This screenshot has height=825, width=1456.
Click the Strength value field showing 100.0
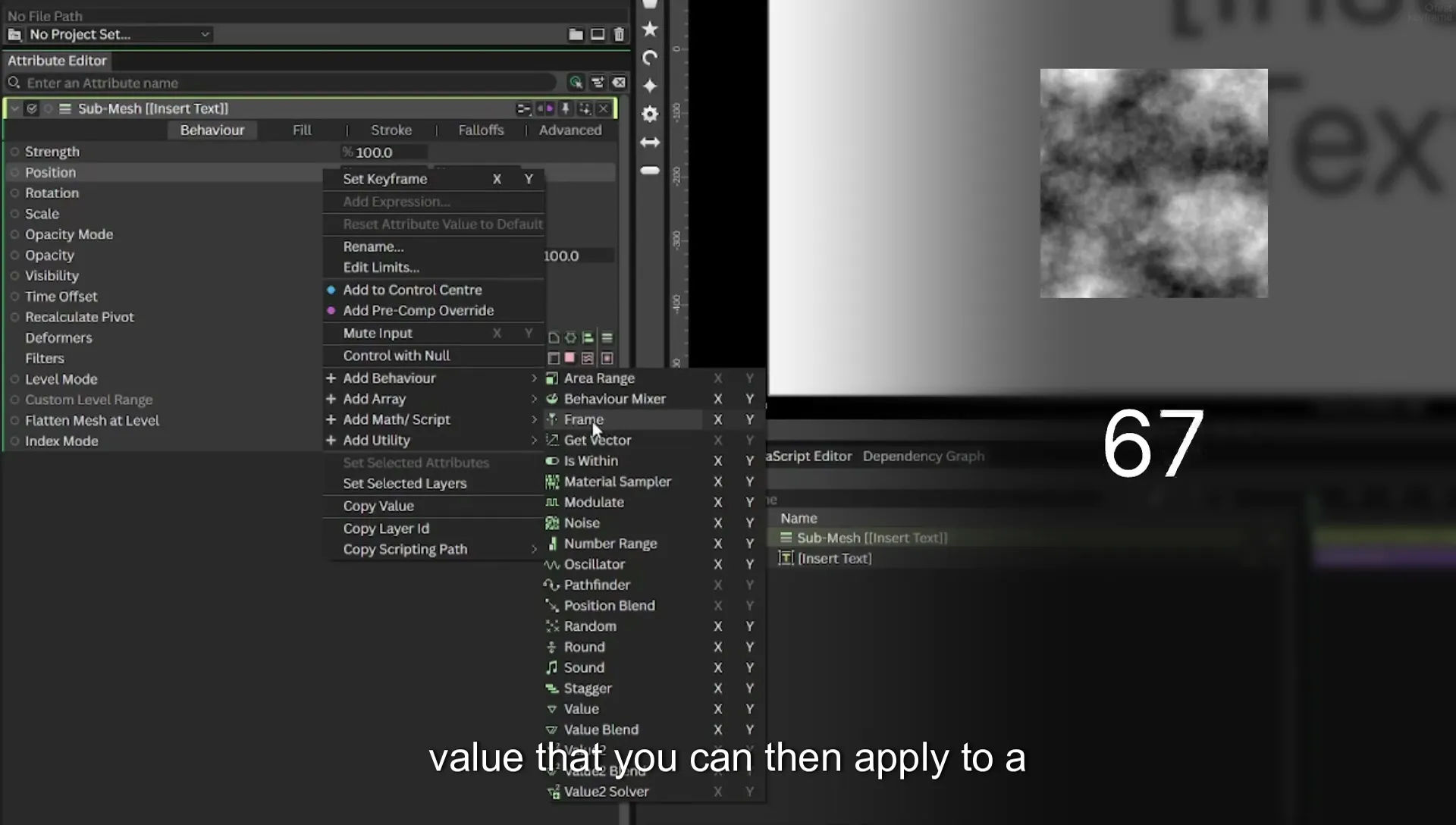click(385, 152)
